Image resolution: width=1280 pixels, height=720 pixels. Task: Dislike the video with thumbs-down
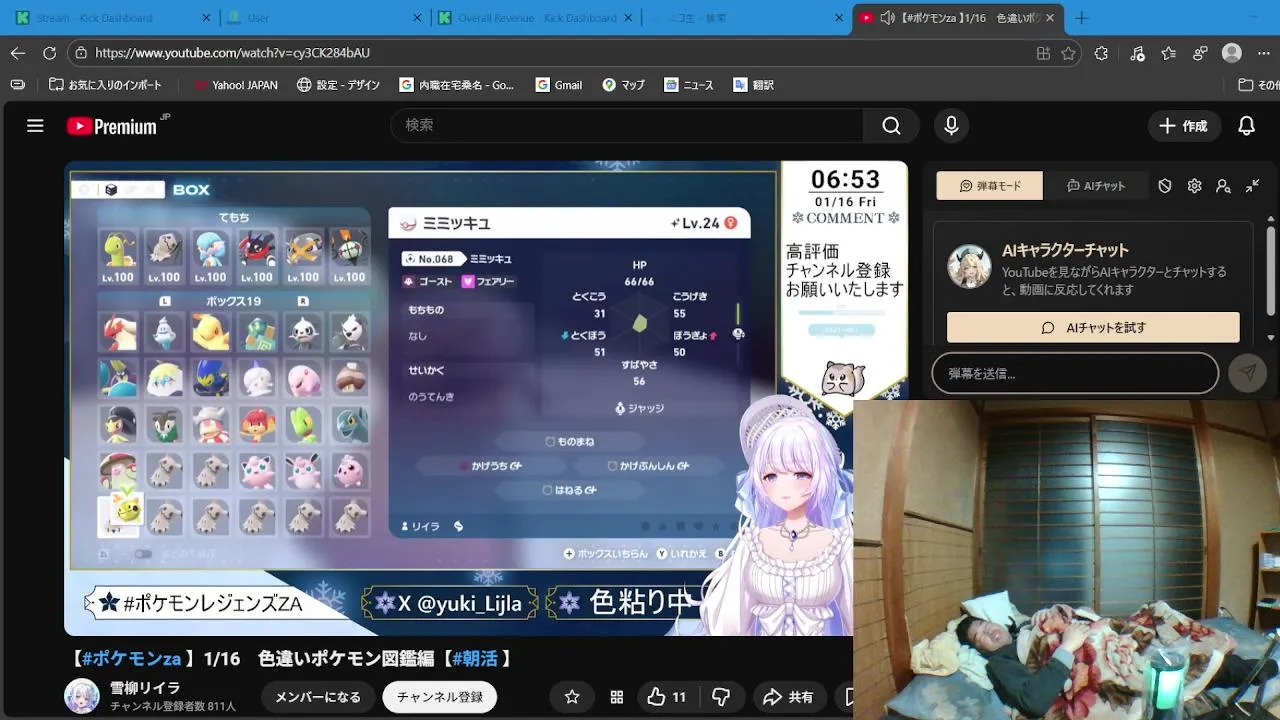click(x=721, y=697)
